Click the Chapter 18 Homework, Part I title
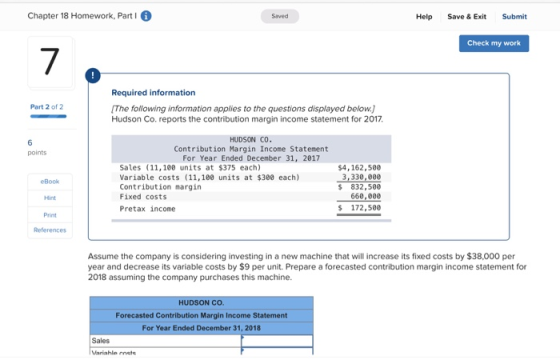Viewport: 560px width, 360px height. pyautogui.click(x=82, y=16)
